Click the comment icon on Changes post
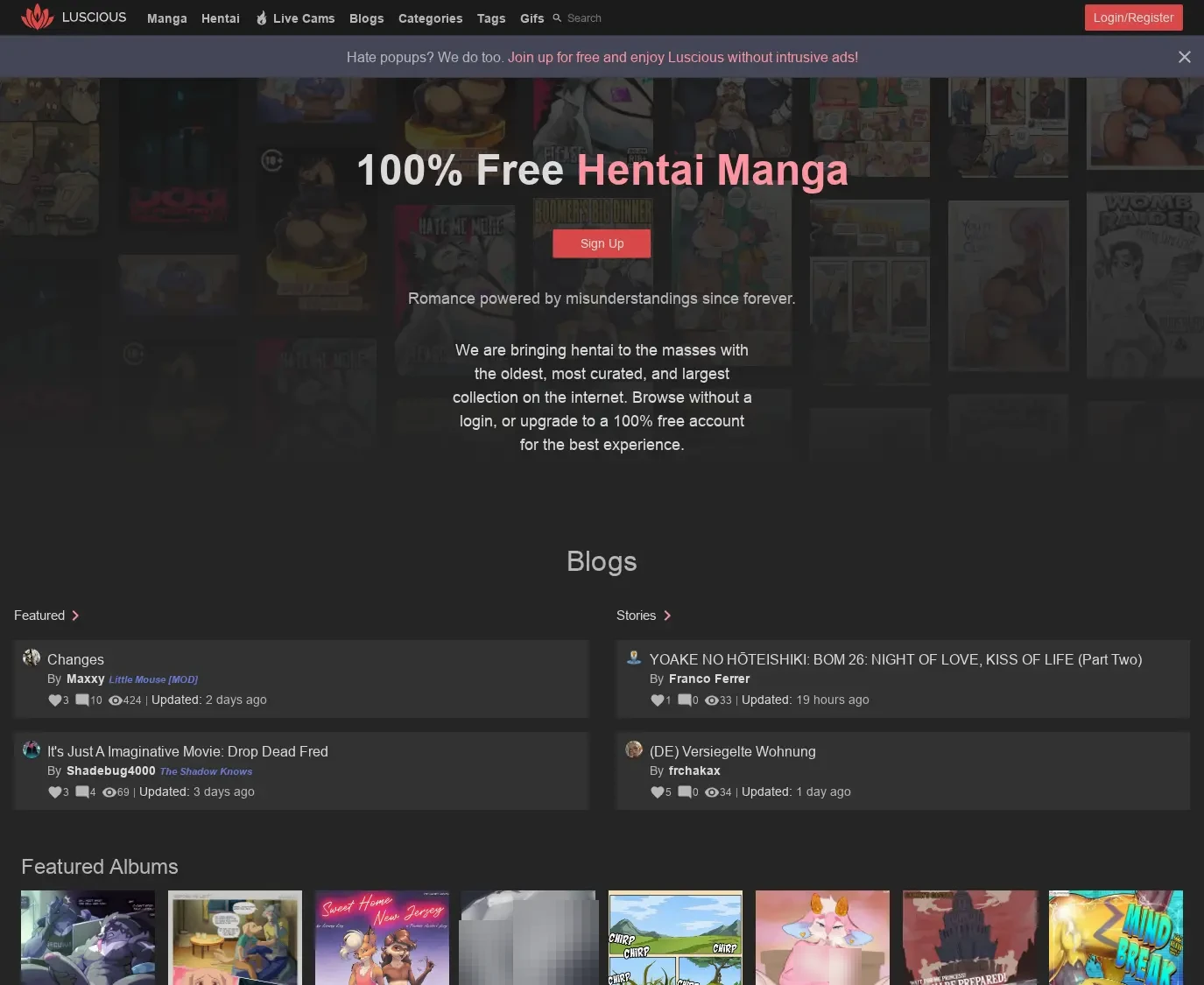The height and width of the screenshot is (985, 1204). click(82, 700)
